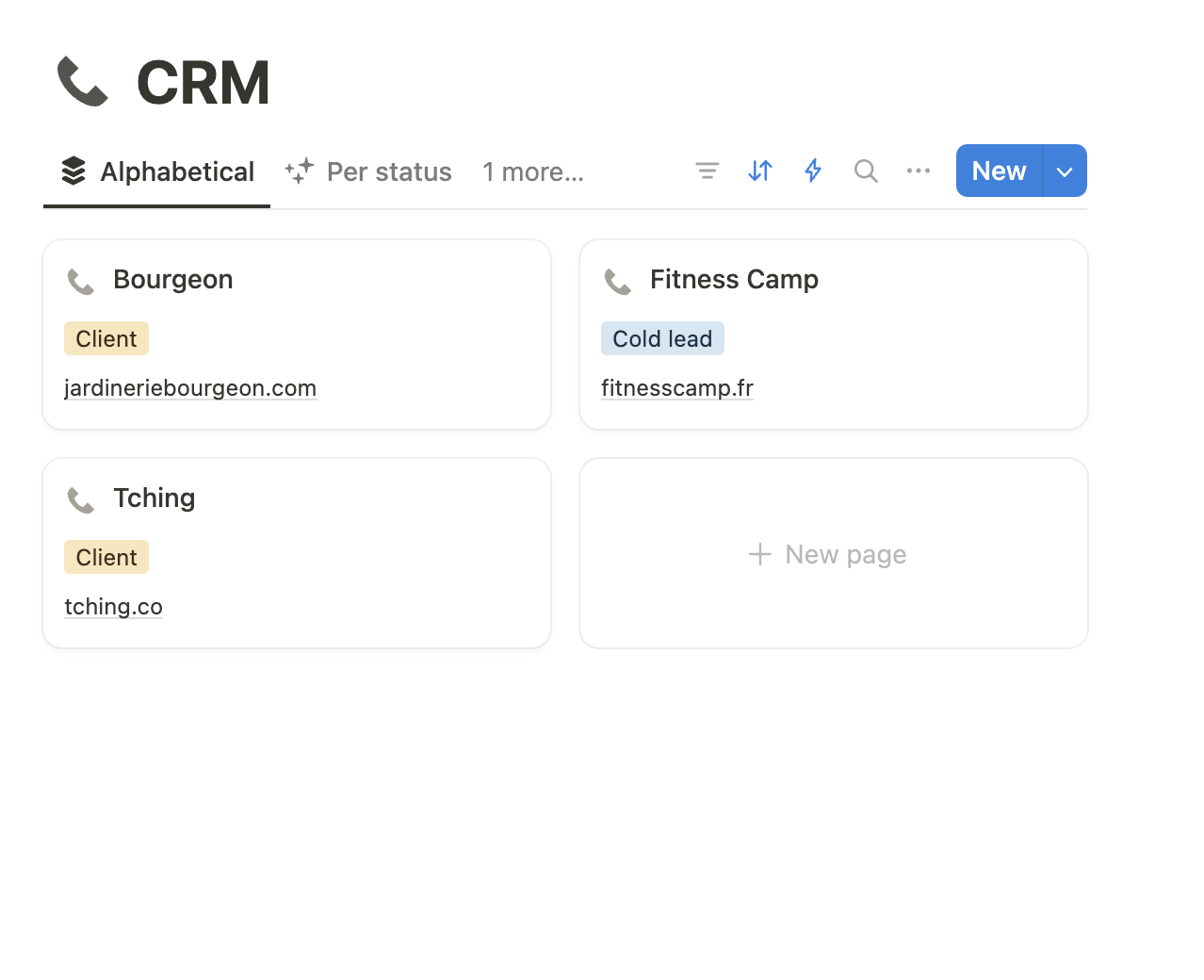Open the jardineriebourgeon.com link
Viewport: 1204px width, 980px height.
[190, 388]
